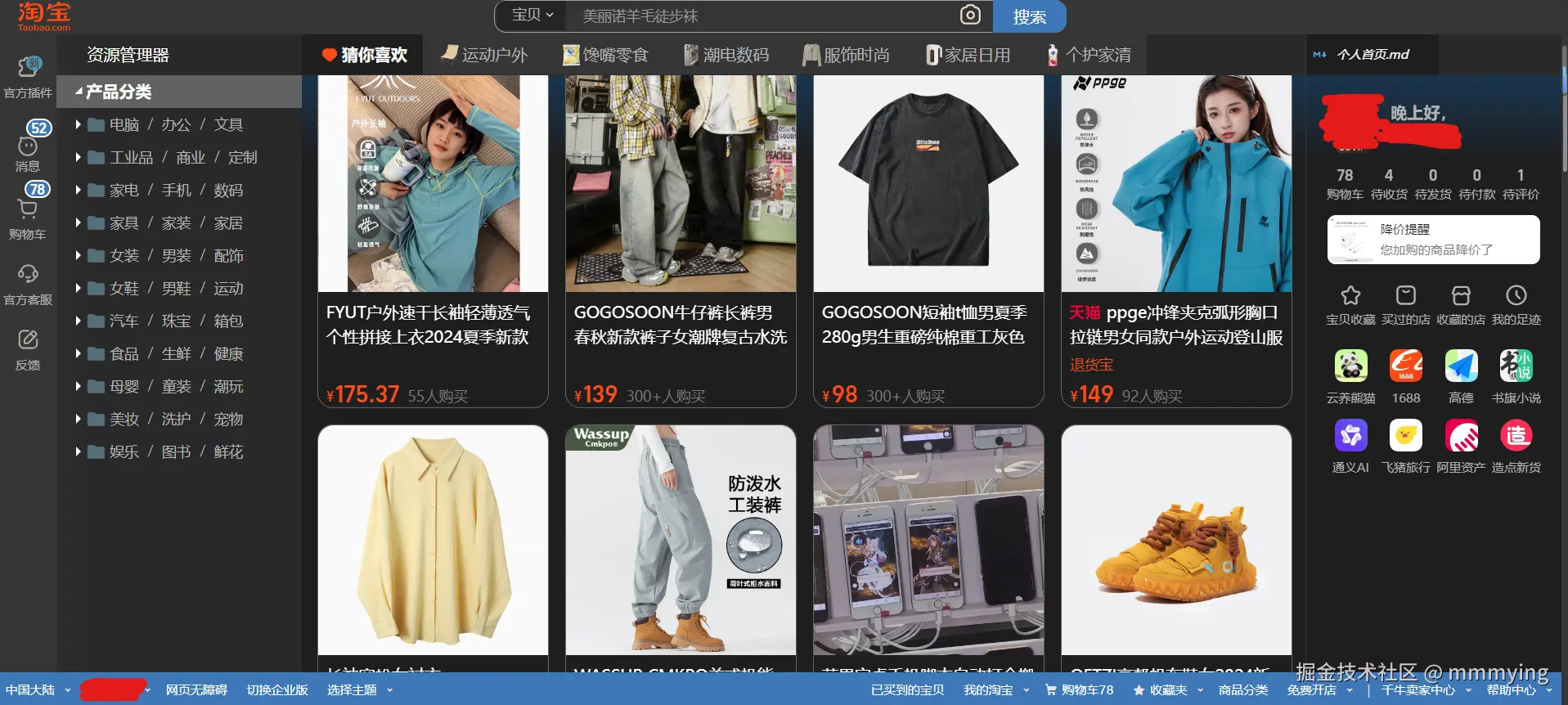Screen dimensions: 1568x705
Task: Switch to 潮电数码 tab
Action: [x=726, y=55]
